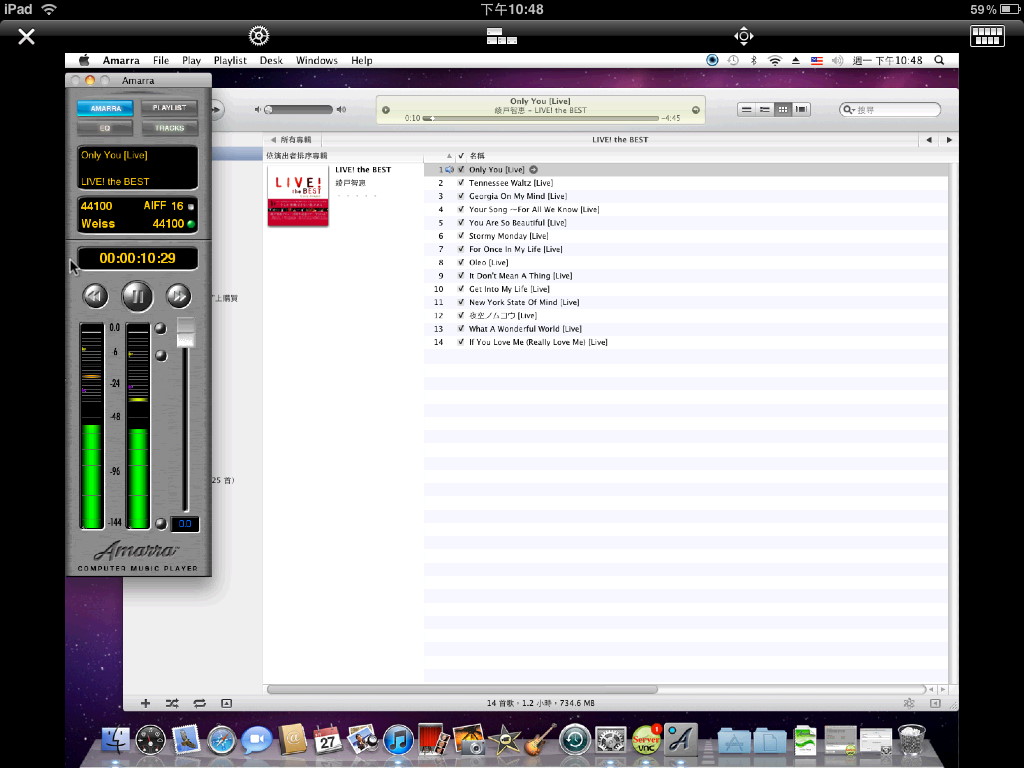This screenshot has height=768, width=1024.
Task: Open the Amarra menu in menu bar
Action: [x=121, y=60]
